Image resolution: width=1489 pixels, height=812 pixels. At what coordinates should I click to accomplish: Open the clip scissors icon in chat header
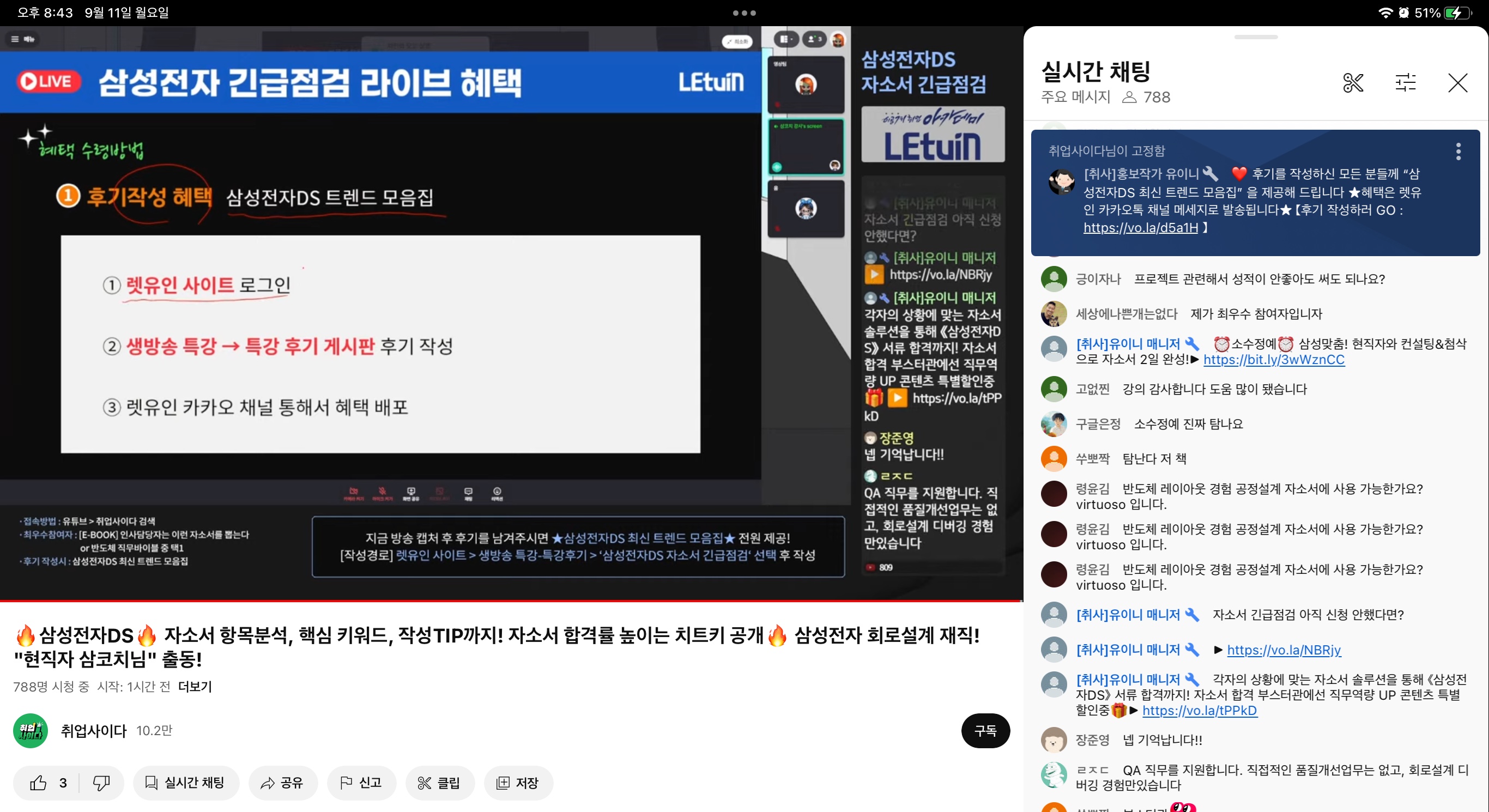click(1353, 83)
